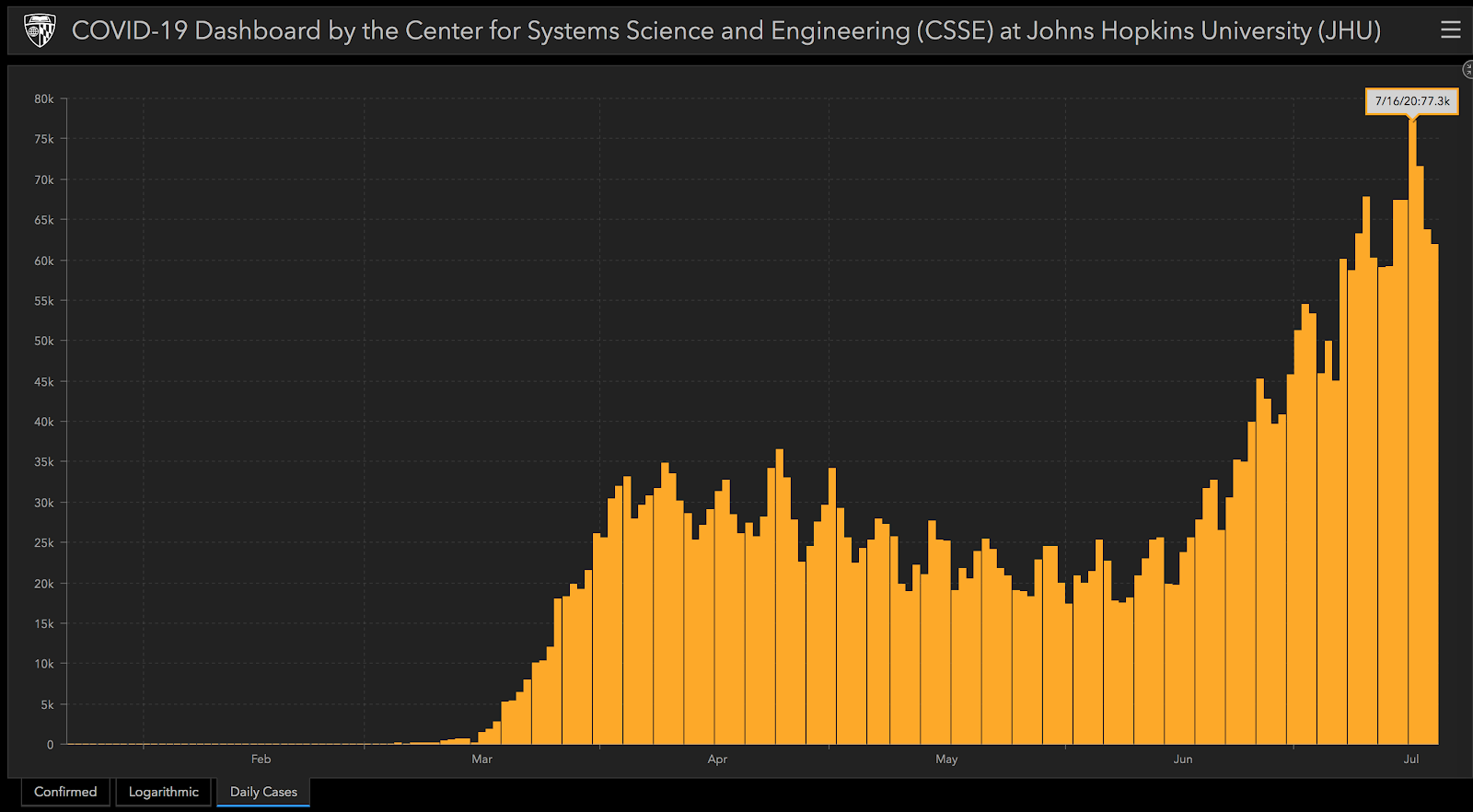The height and width of the screenshot is (812, 1473).
Task: Click the Mar x-axis label
Action: 481,760
